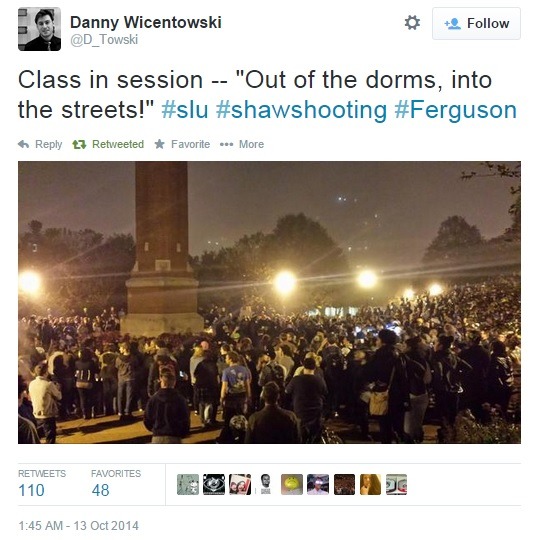
Task: Click the Reply arrow icon
Action: point(23,144)
